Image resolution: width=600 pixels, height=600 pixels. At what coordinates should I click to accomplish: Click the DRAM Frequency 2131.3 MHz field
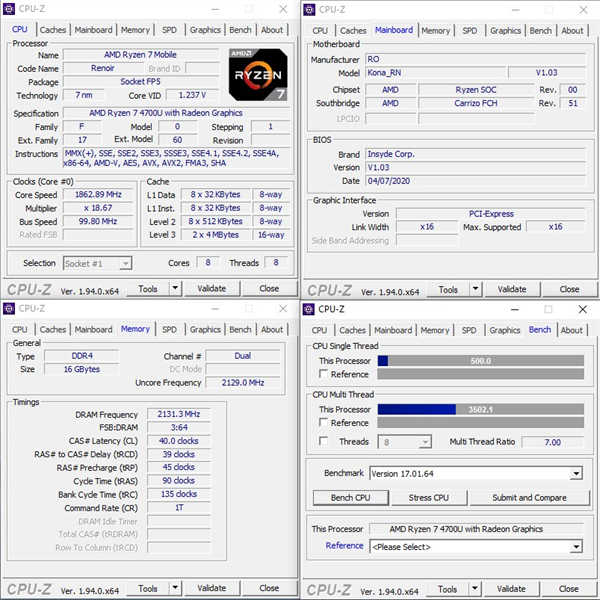pyautogui.click(x=179, y=414)
